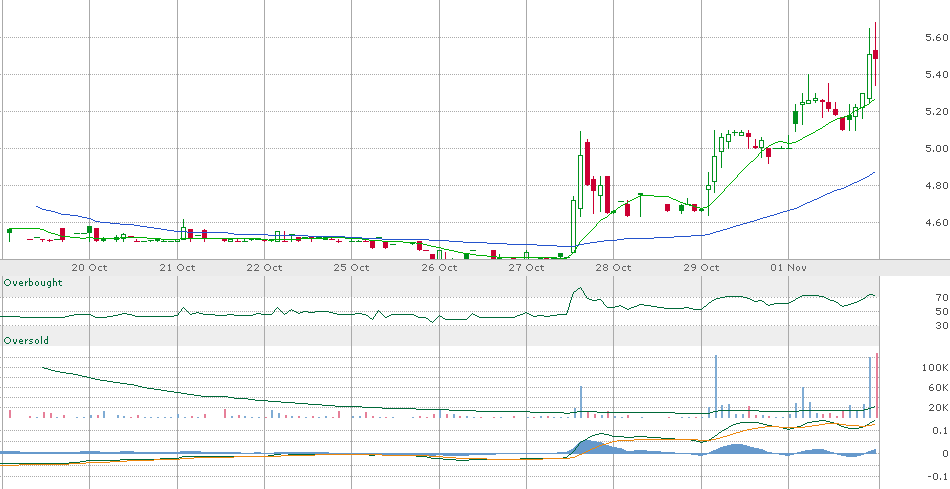This screenshot has height=489, width=950.
Task: Click the 60K volume axis label
Action: point(938,388)
